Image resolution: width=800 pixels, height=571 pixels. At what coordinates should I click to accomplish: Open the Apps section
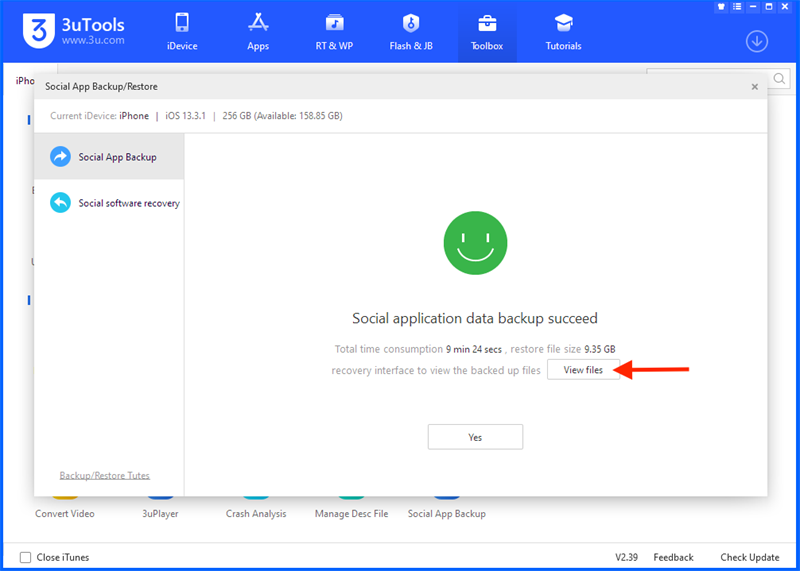point(258,32)
